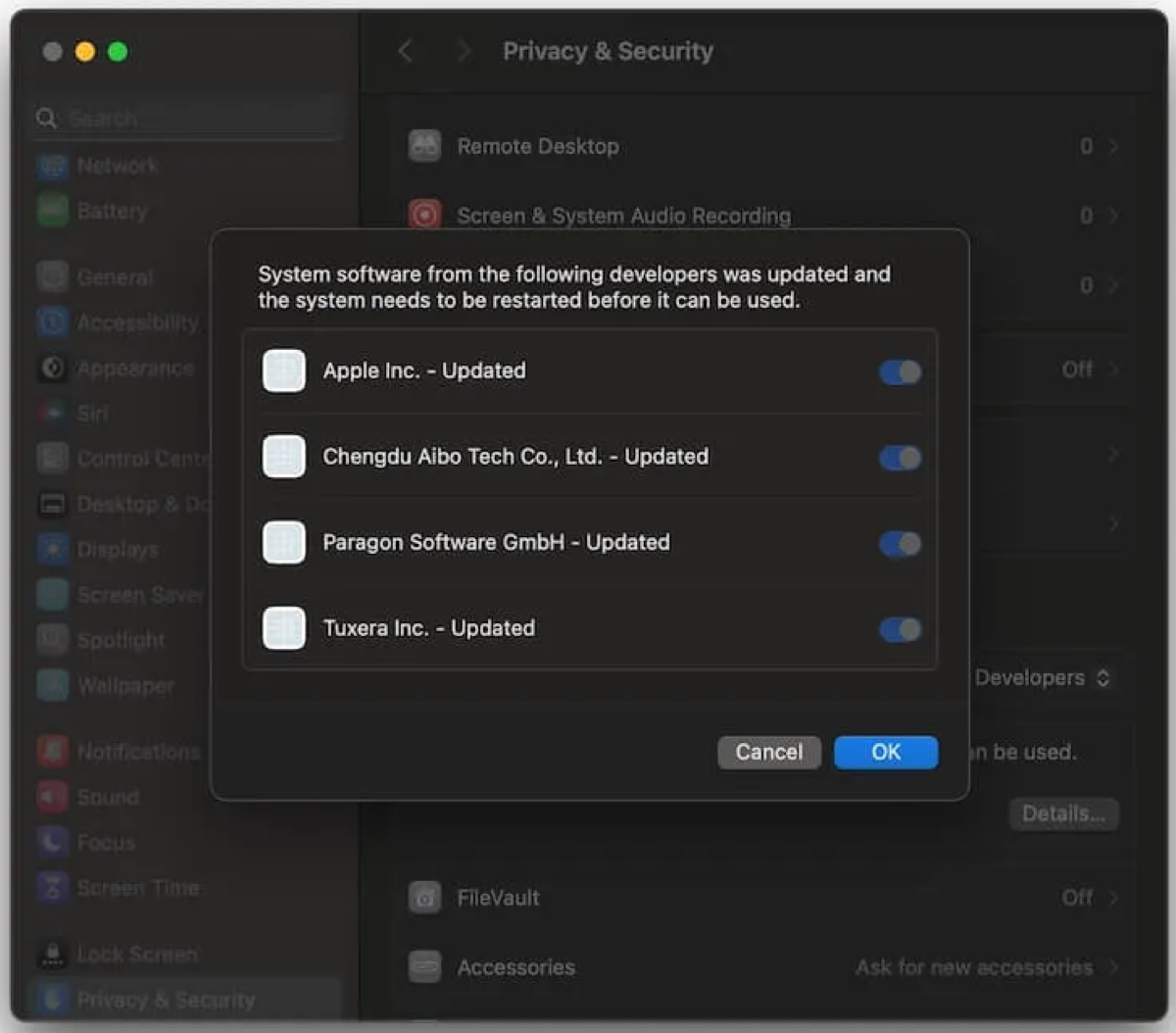Open Battery in the sidebar
1176x1033 pixels.
coord(94,211)
